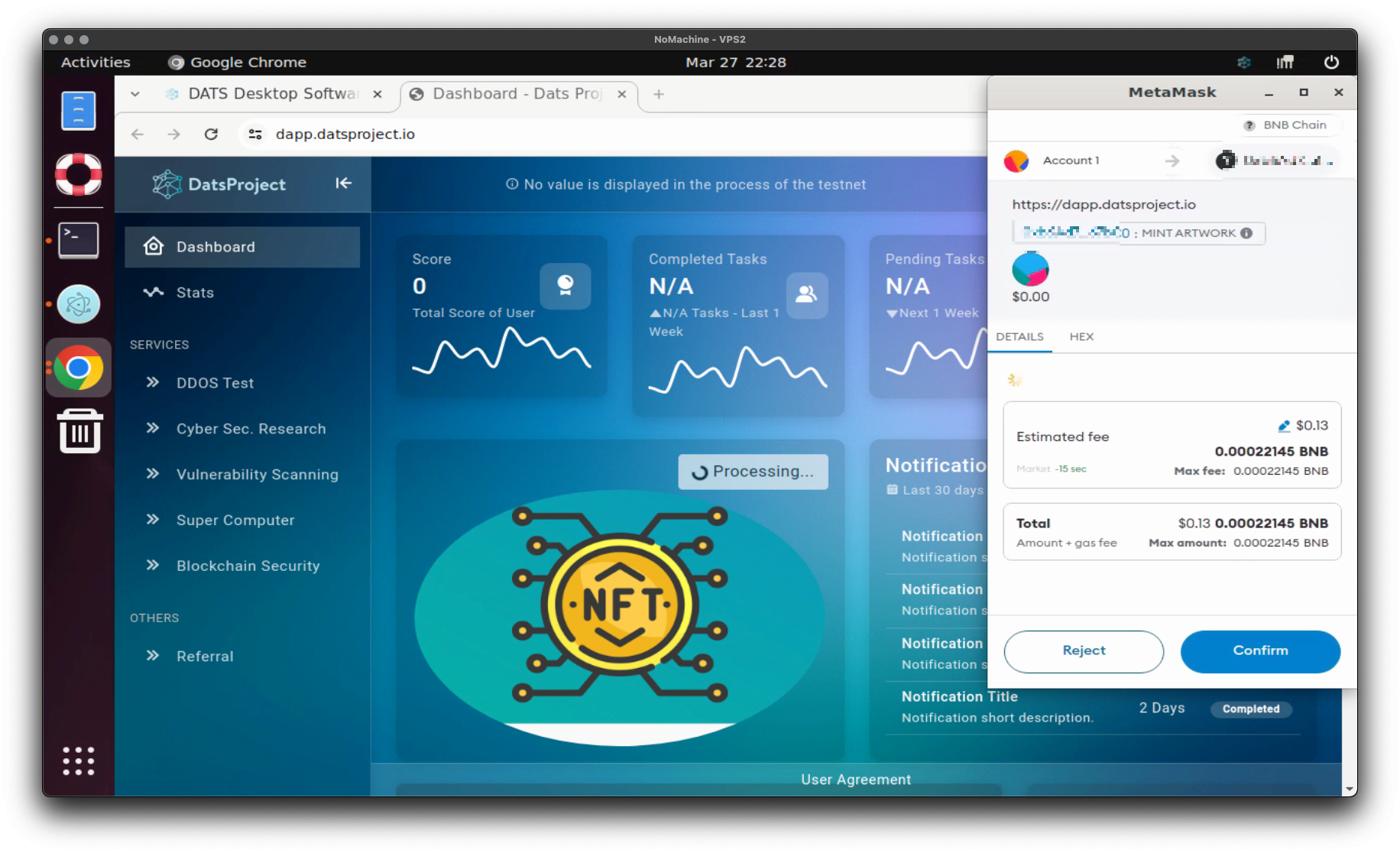Open the system network tray icon
The height and width of the screenshot is (853, 1400).
1285,63
